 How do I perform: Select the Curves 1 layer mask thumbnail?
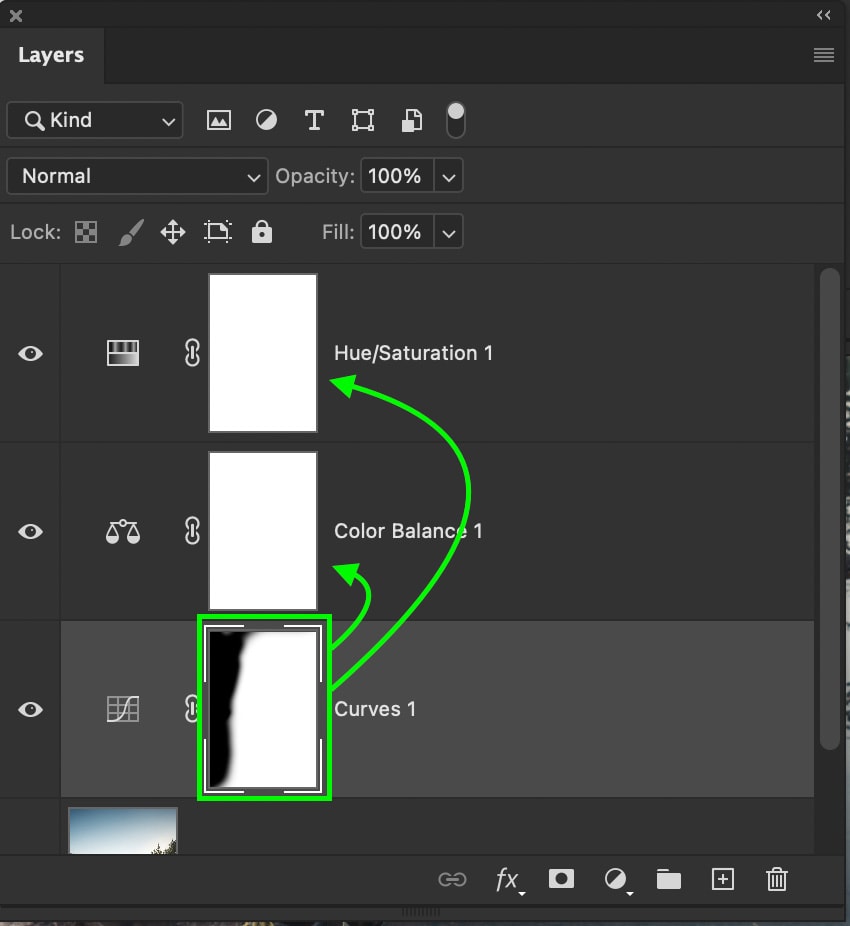(263, 709)
